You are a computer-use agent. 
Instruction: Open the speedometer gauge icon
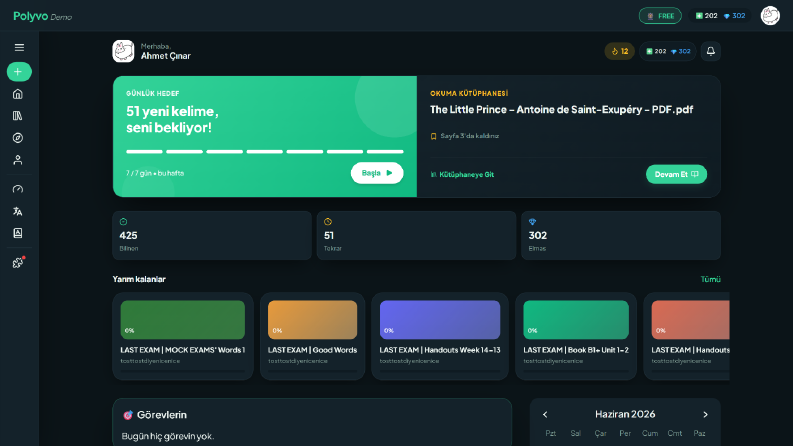18,189
